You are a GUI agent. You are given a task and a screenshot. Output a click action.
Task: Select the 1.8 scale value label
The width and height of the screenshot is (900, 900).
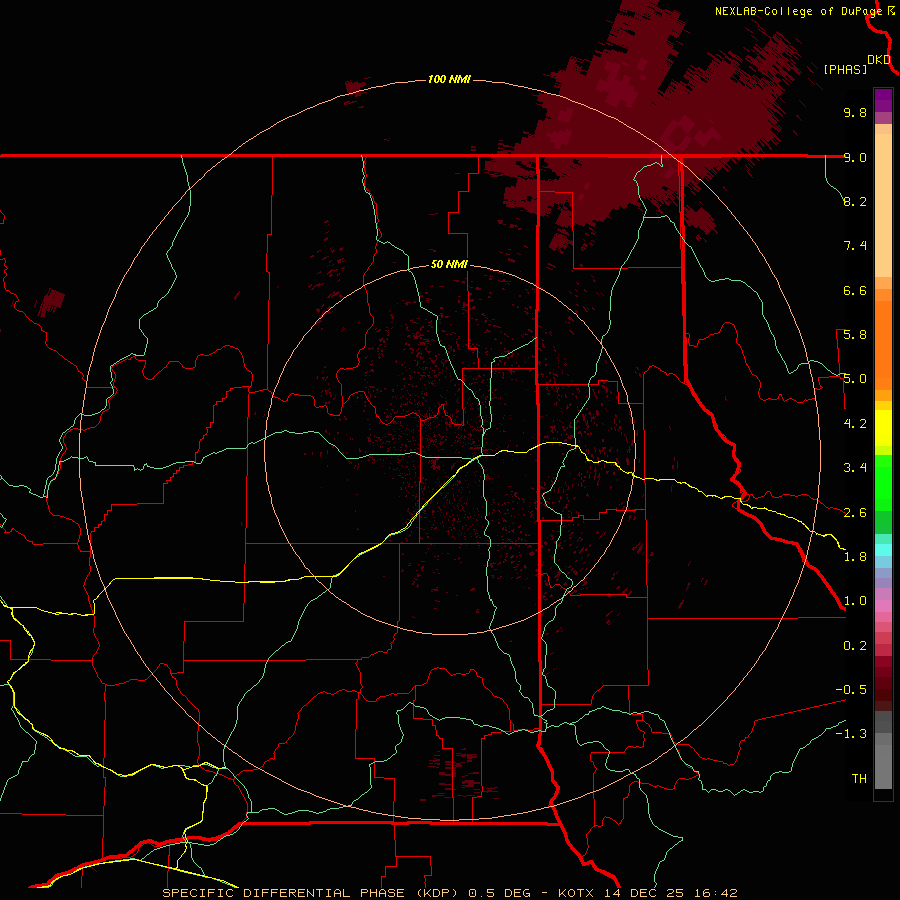855,557
